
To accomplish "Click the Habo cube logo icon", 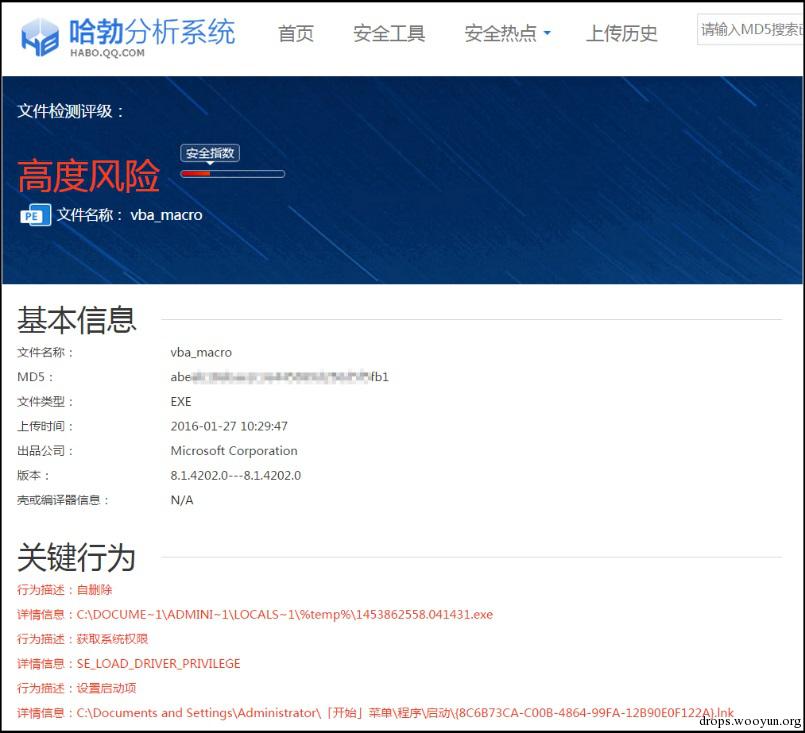I will 40,36.
